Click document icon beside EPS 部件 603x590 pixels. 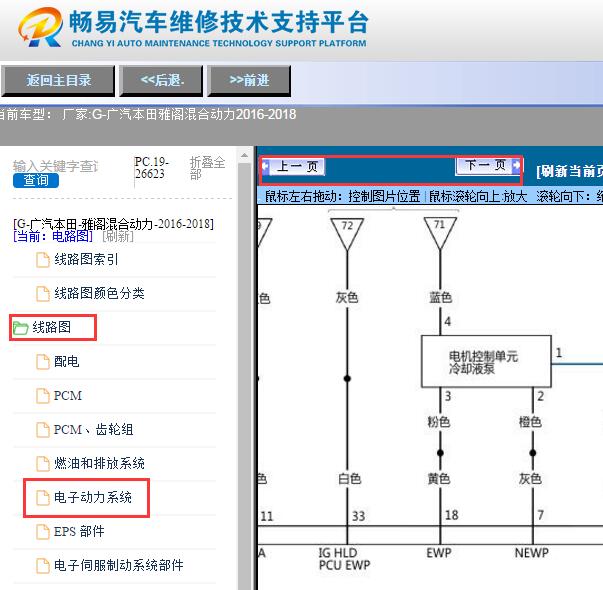[43, 531]
